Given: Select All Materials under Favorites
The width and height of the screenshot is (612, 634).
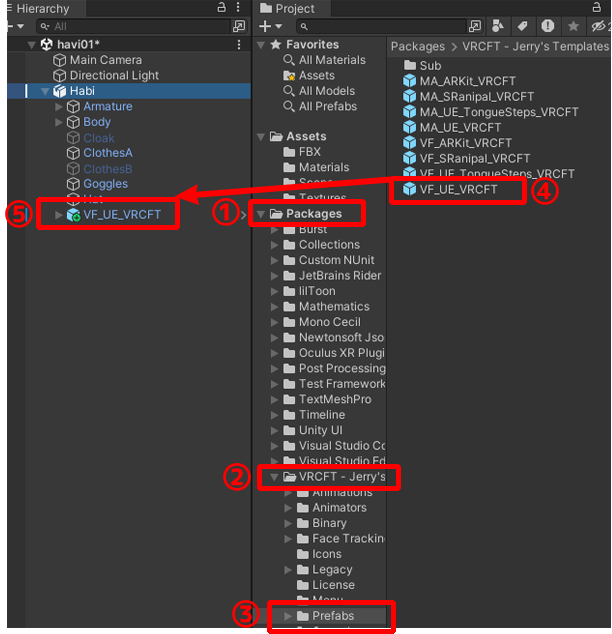Looking at the screenshot, I should 333,60.
